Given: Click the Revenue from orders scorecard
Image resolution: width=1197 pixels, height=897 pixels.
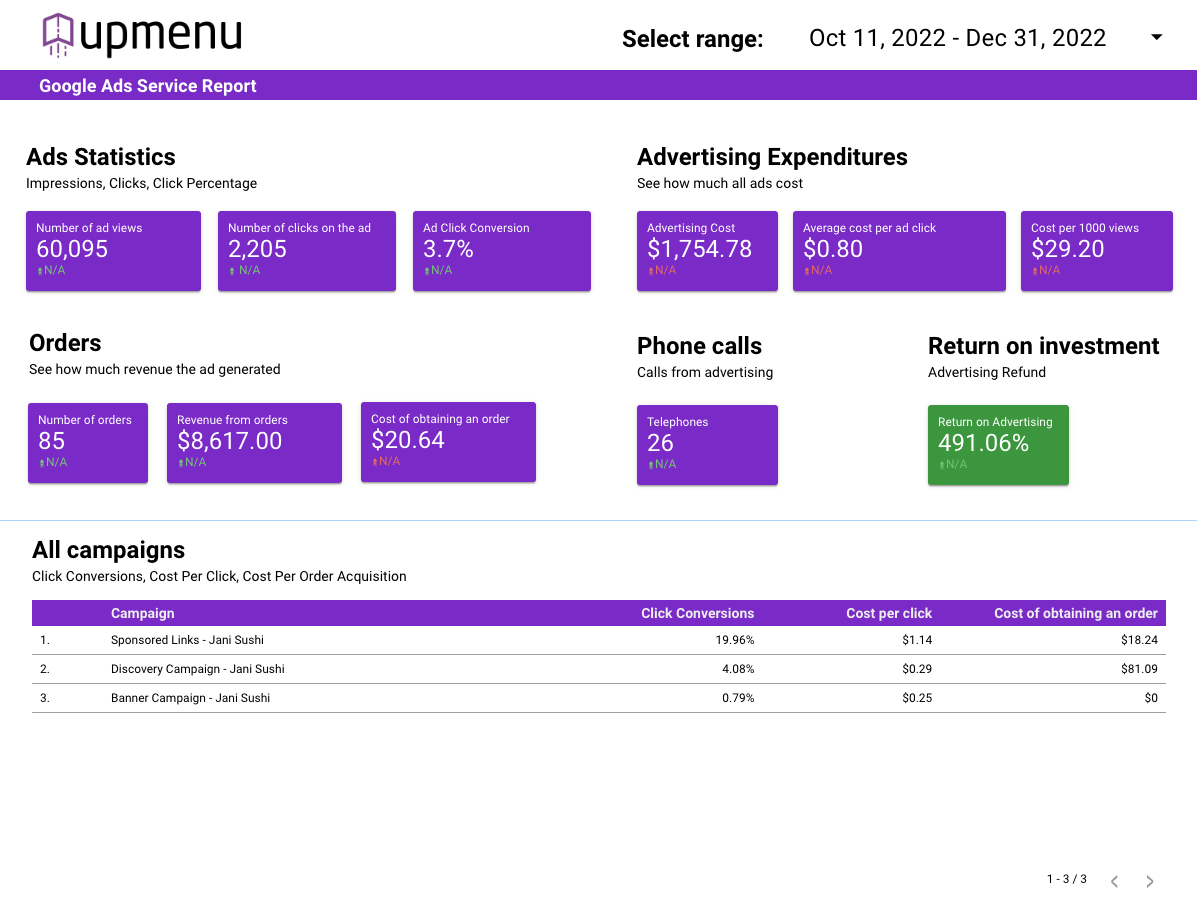Looking at the screenshot, I should click(x=254, y=443).
